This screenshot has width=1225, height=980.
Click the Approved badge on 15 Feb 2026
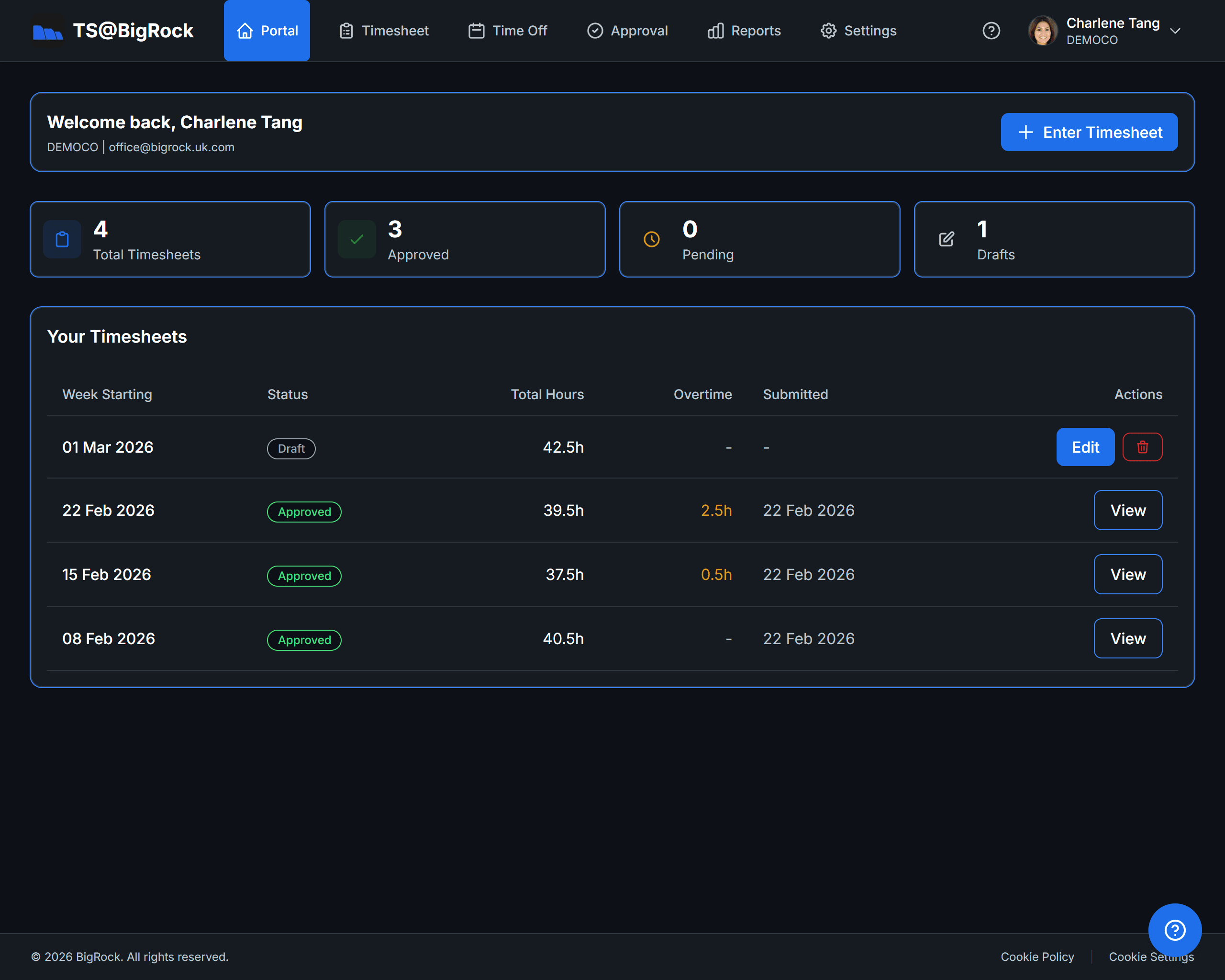(x=304, y=576)
